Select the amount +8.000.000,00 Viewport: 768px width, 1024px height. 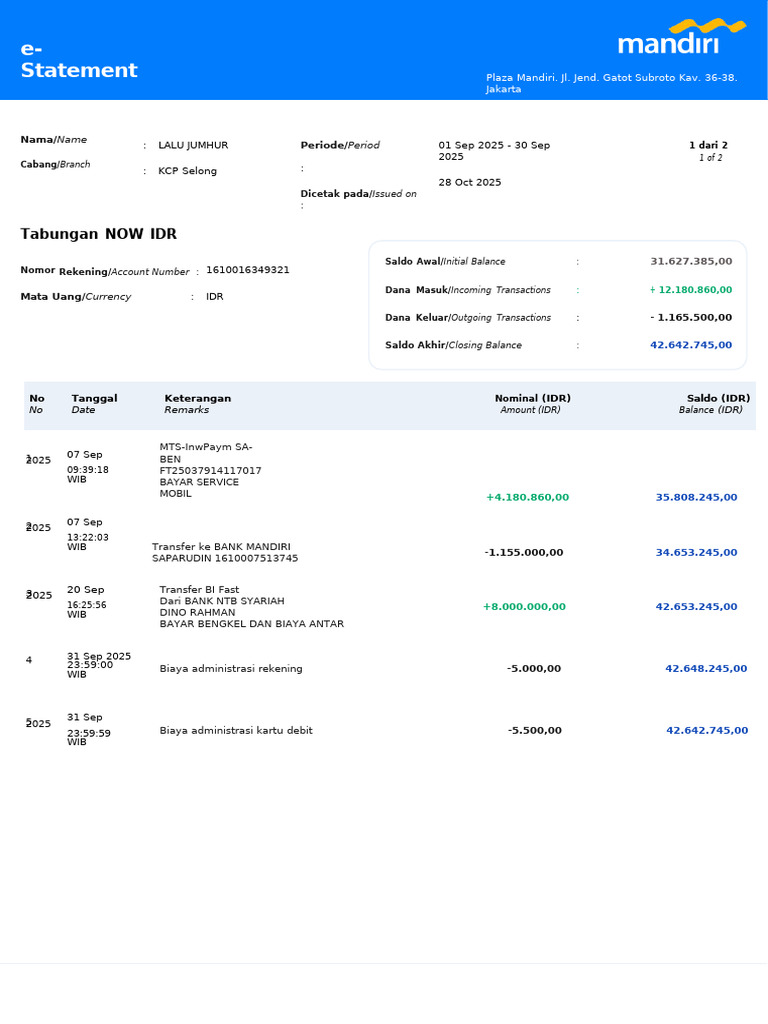[x=524, y=606]
